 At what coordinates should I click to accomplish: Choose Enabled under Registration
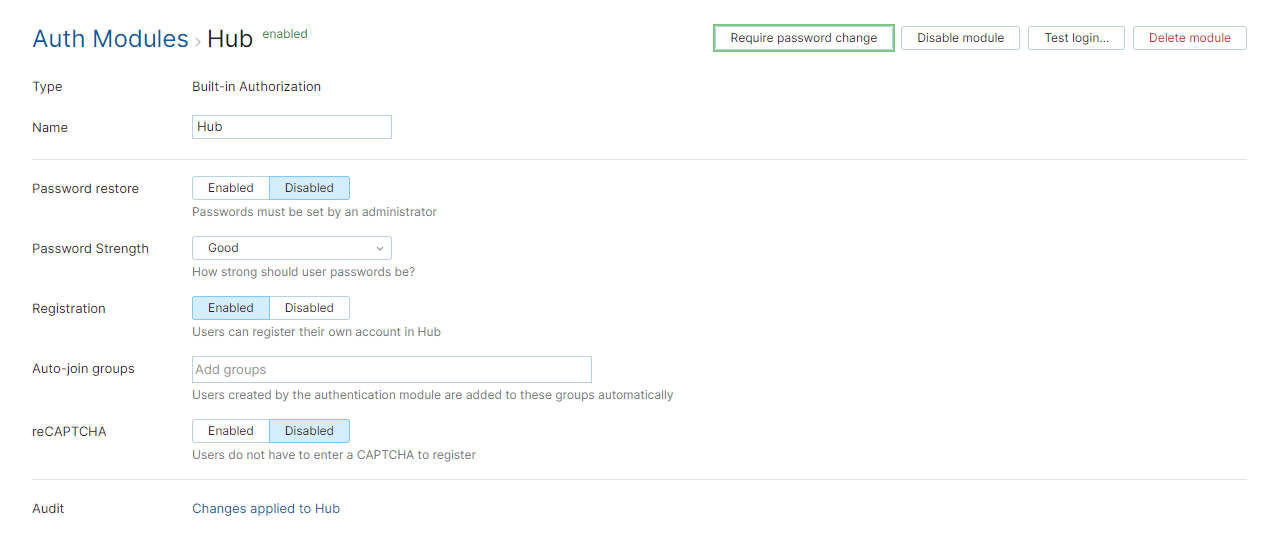coord(231,308)
